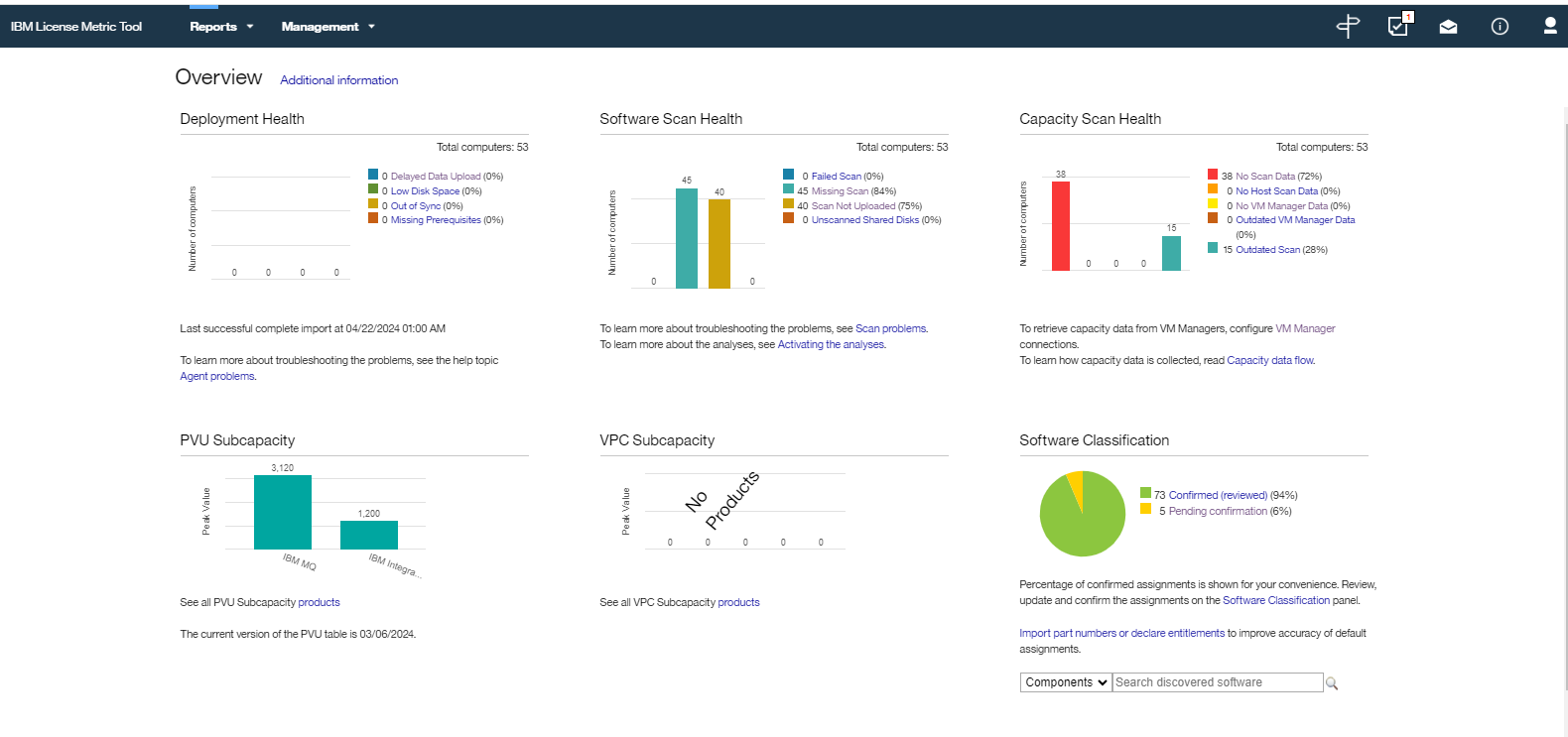The height and width of the screenshot is (737, 1568).
Task: Open the Scan problems link
Action: coord(890,328)
